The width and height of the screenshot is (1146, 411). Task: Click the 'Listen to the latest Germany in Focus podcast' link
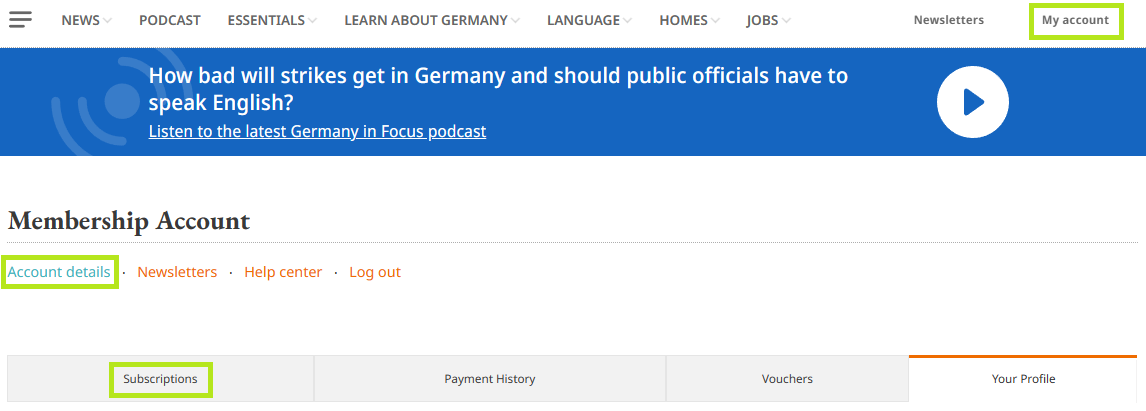pyautogui.click(x=317, y=131)
